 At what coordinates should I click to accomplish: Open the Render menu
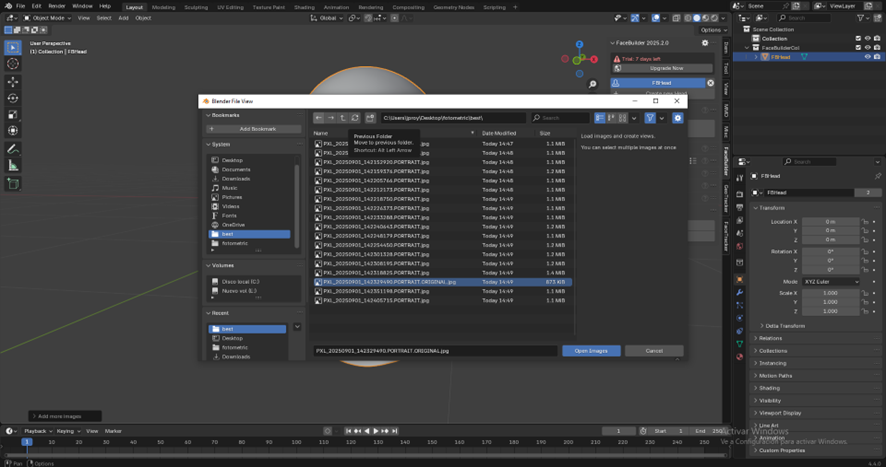point(57,6)
